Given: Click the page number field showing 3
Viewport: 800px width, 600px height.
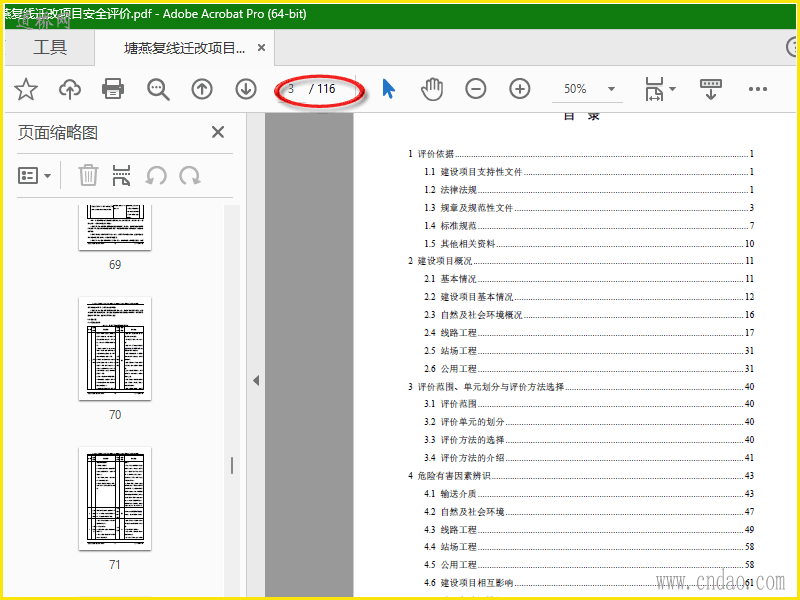Looking at the screenshot, I should coord(291,89).
